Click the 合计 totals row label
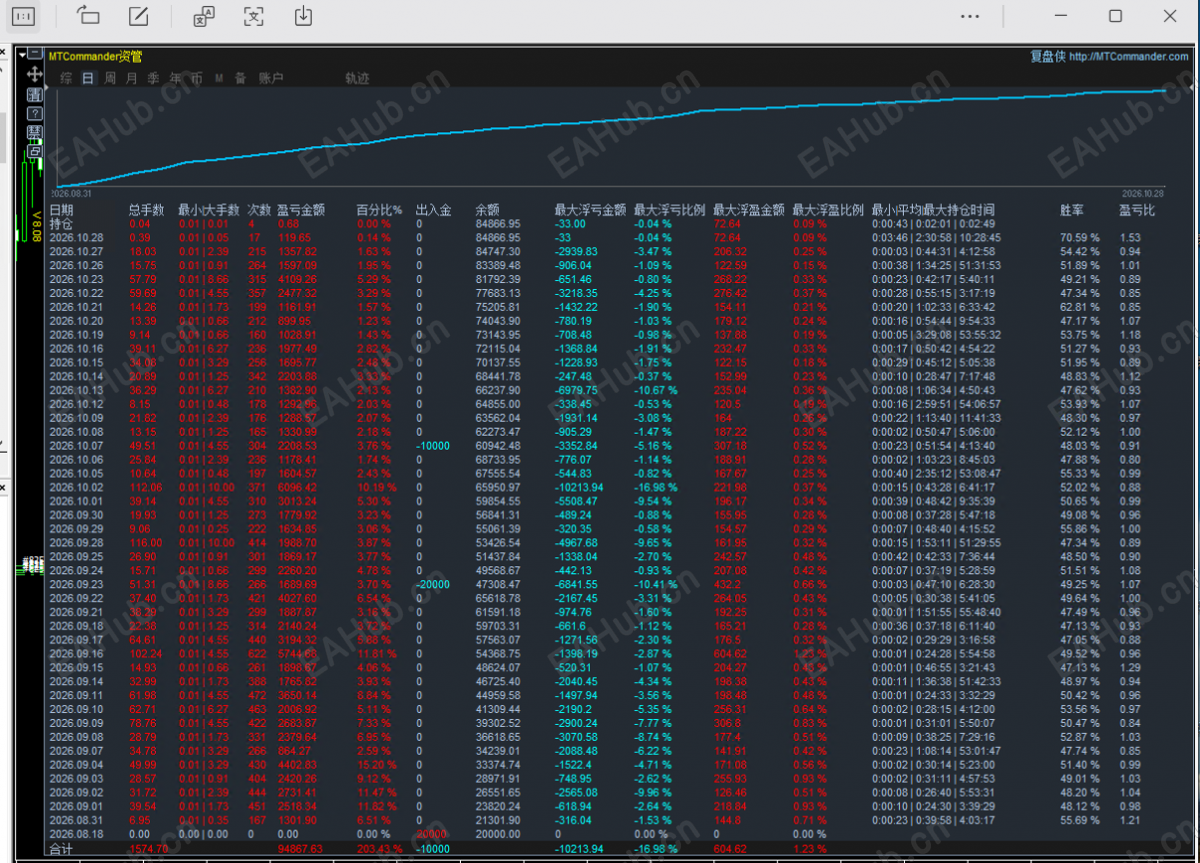The height and width of the screenshot is (863, 1200). pos(61,849)
